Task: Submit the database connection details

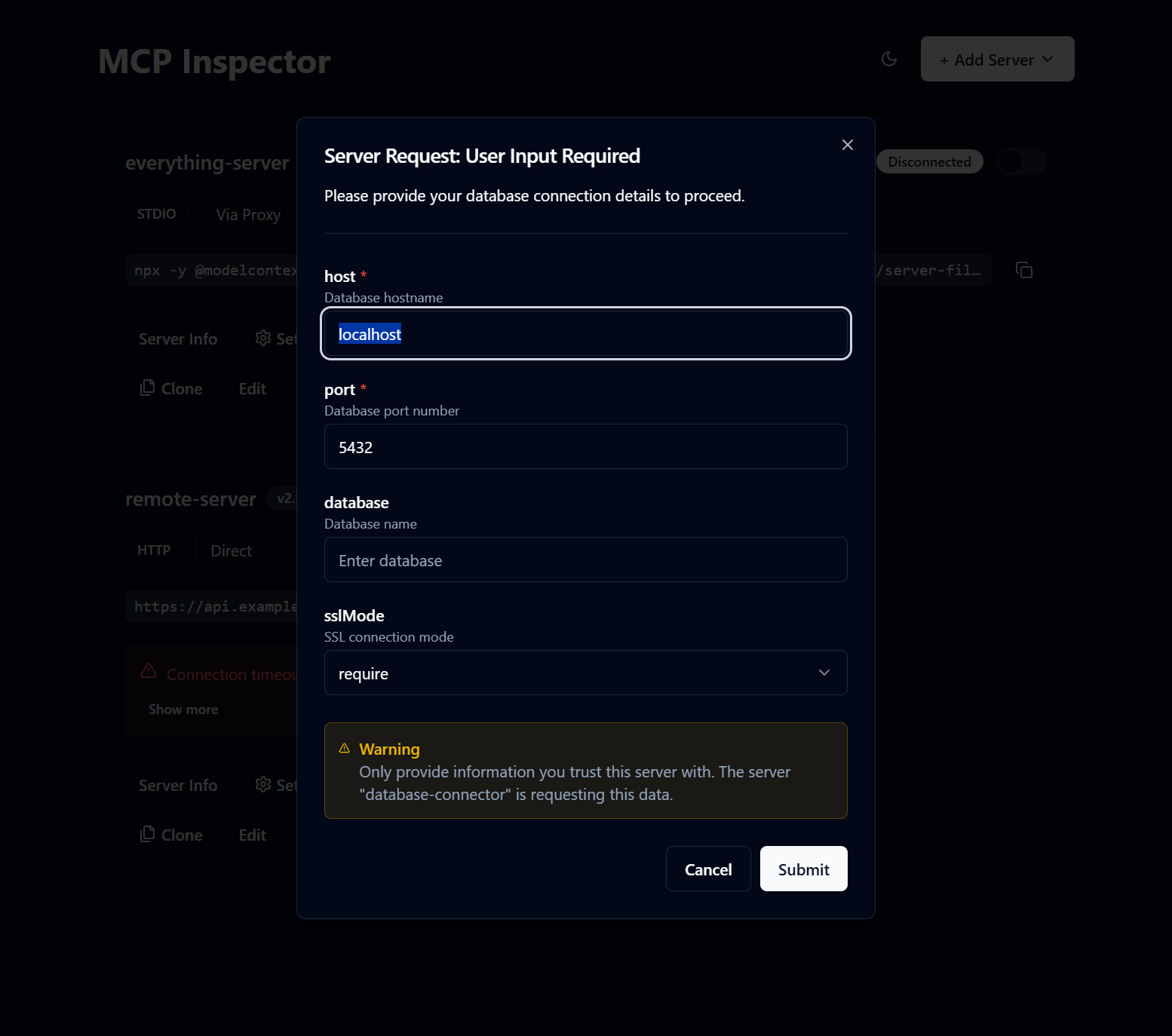Action: point(803,869)
